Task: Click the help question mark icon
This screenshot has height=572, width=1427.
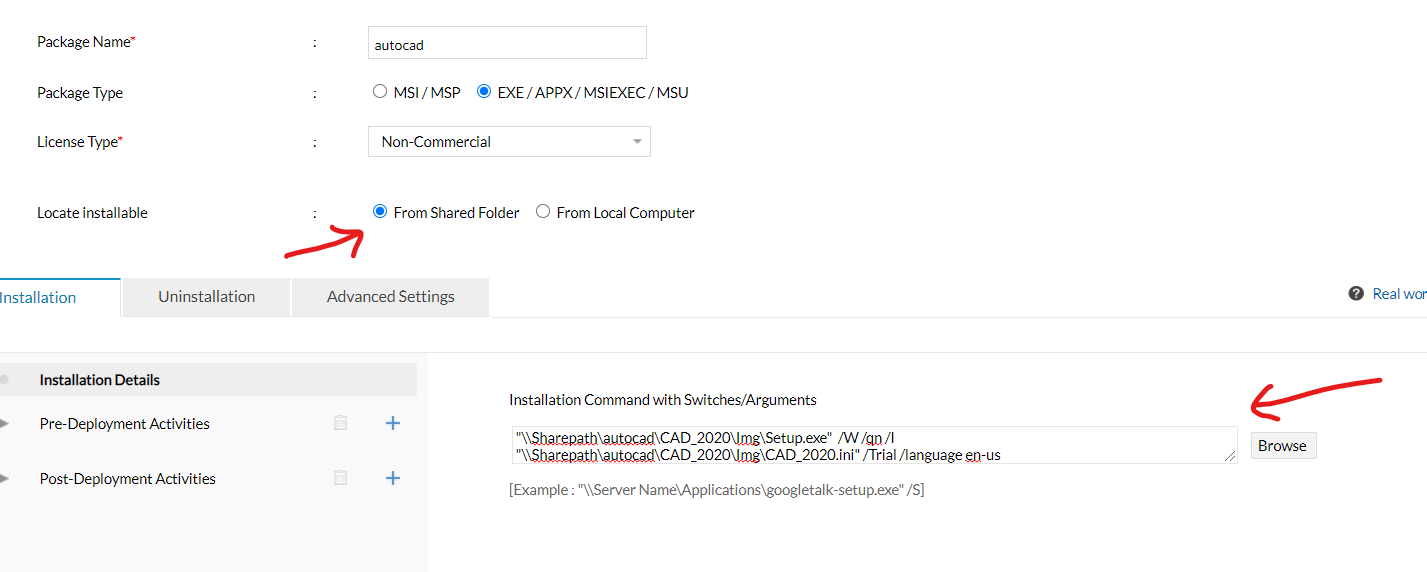Action: pyautogui.click(x=1356, y=293)
